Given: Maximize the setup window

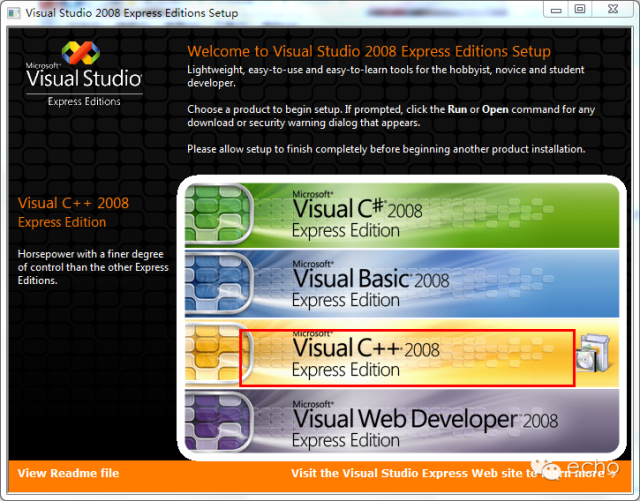Looking at the screenshot, I should pyautogui.click(x=580, y=9).
